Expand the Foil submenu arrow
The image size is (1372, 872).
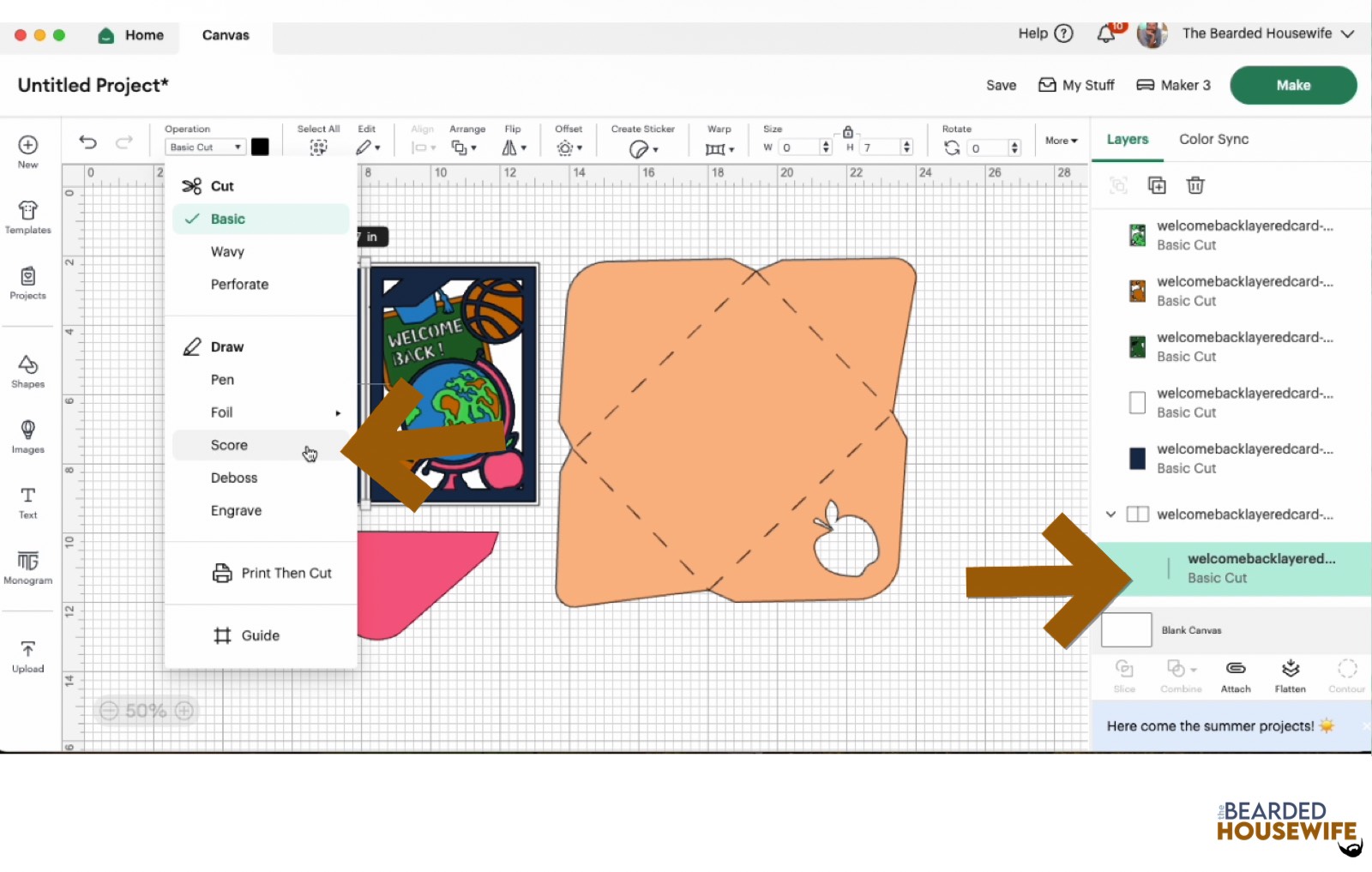click(x=338, y=413)
